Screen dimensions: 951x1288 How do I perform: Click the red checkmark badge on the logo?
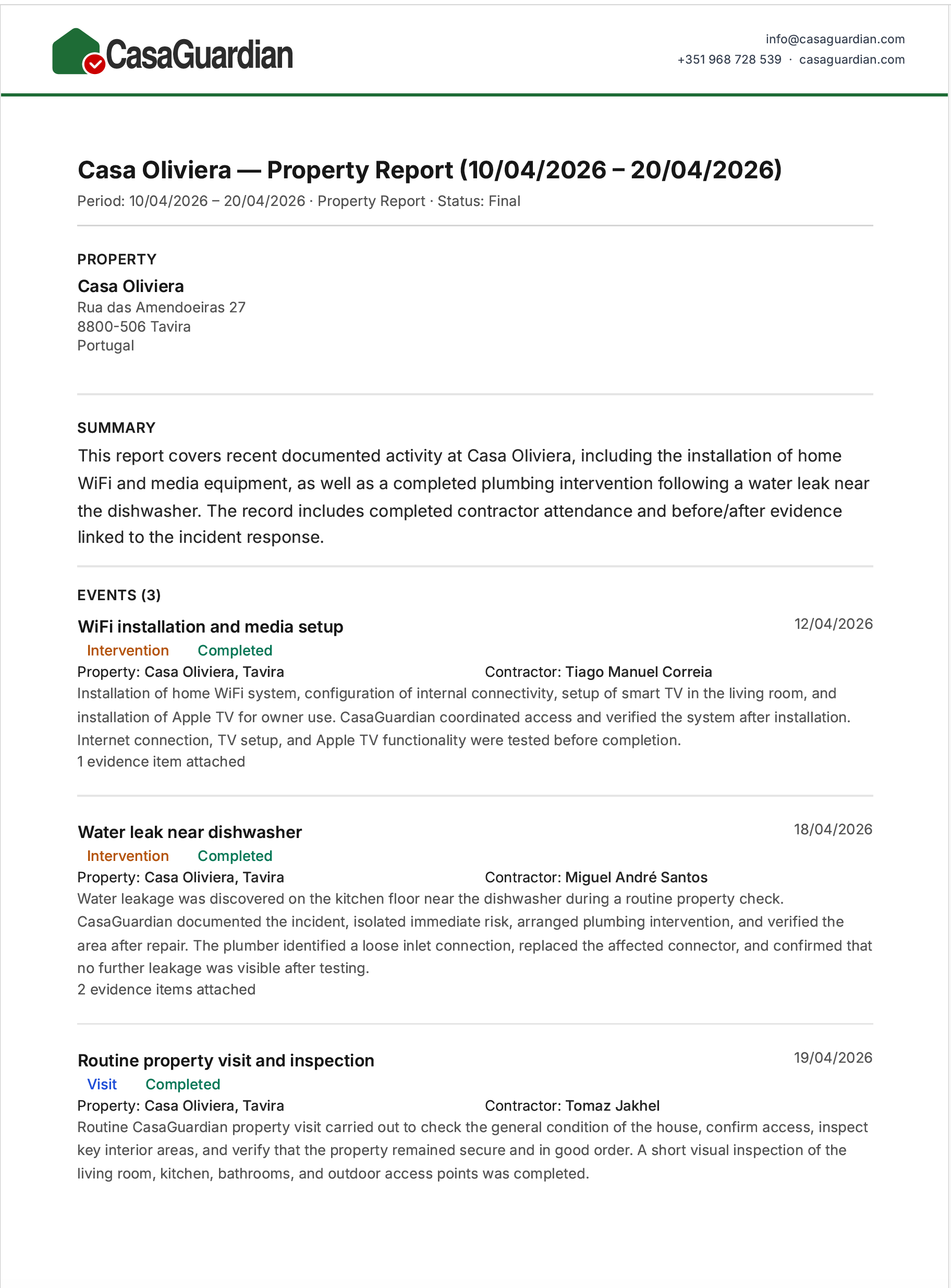[x=94, y=65]
